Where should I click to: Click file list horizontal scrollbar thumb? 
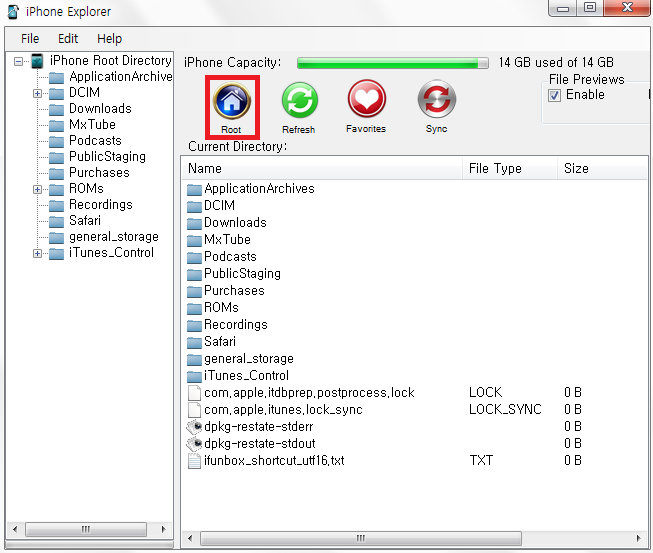coord(361,538)
